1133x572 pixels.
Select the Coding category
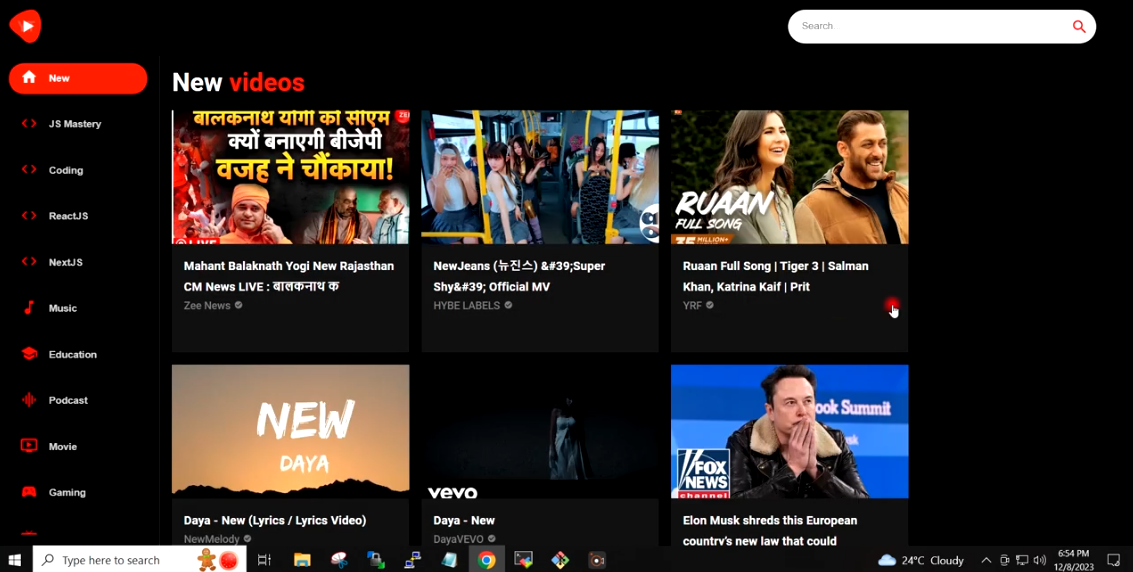click(65, 170)
